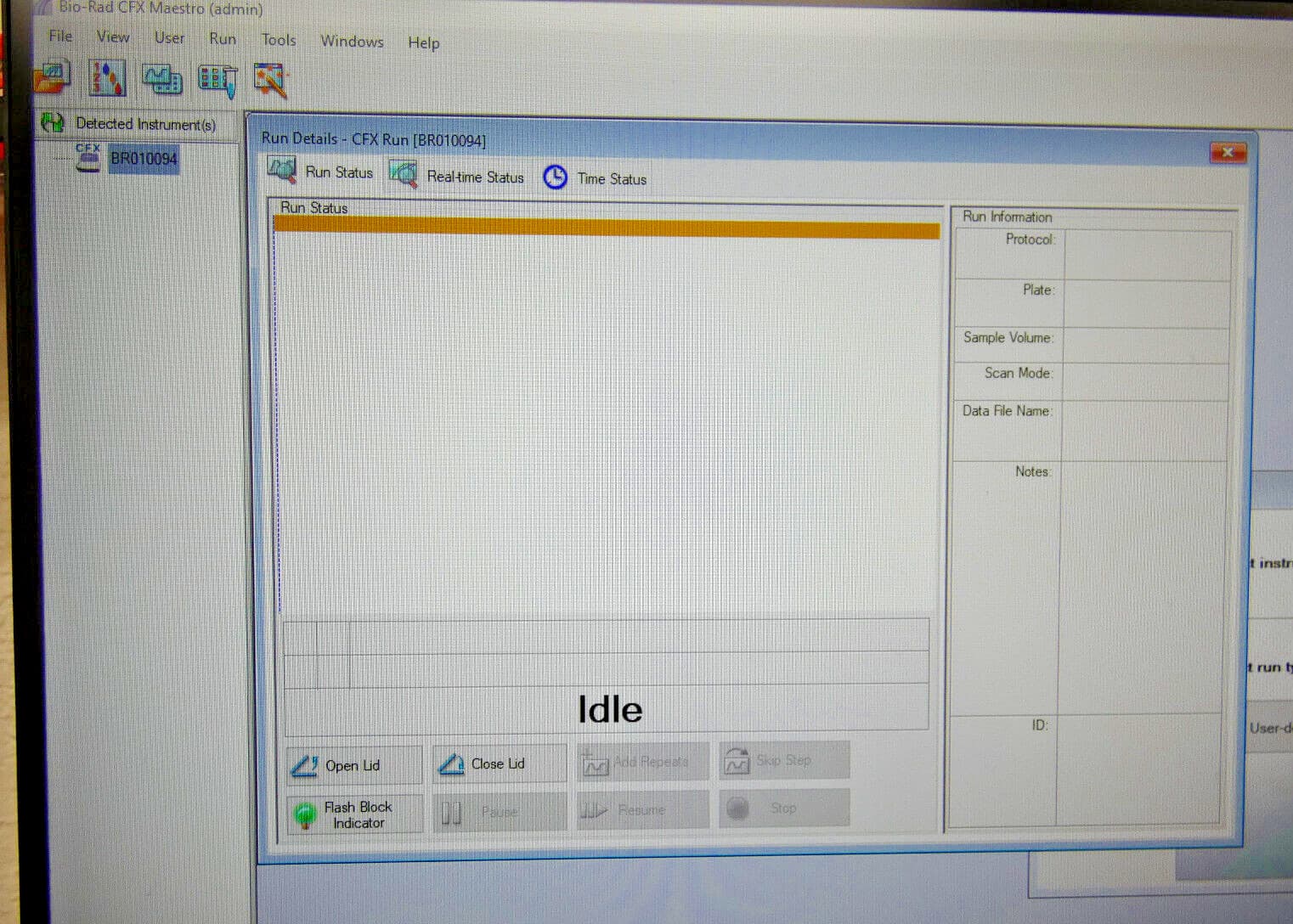Switch to the Real-time Status tab
This screenshot has width=1293, height=924.
(475, 176)
